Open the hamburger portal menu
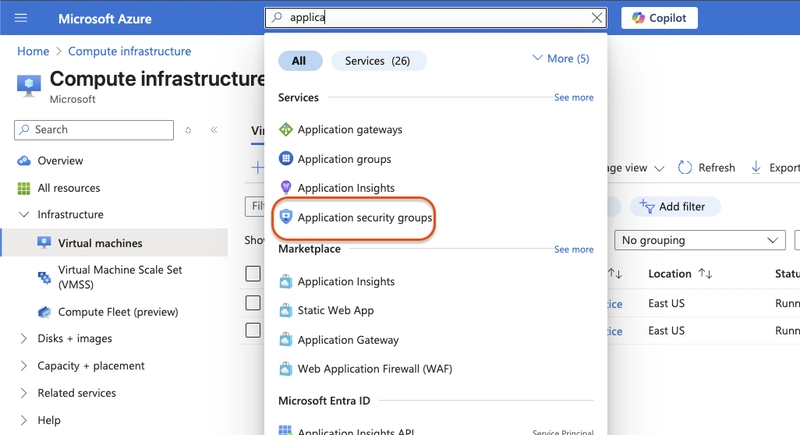Screen dimensions: 800x435 (21, 18)
